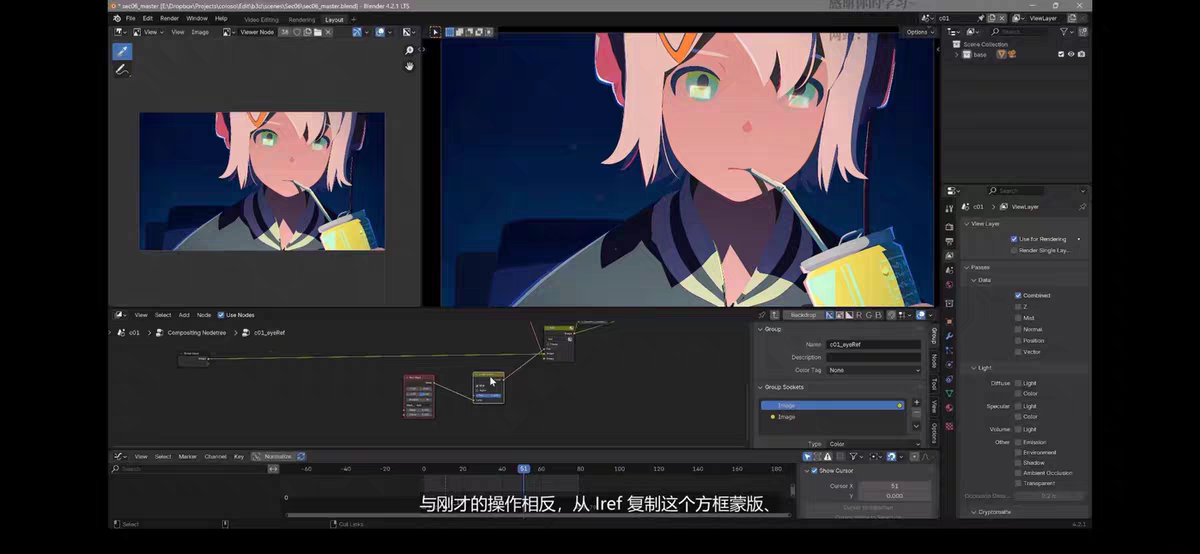This screenshot has height=554, width=1200.
Task: Select the Sample eyedropper tool
Action: (122, 51)
